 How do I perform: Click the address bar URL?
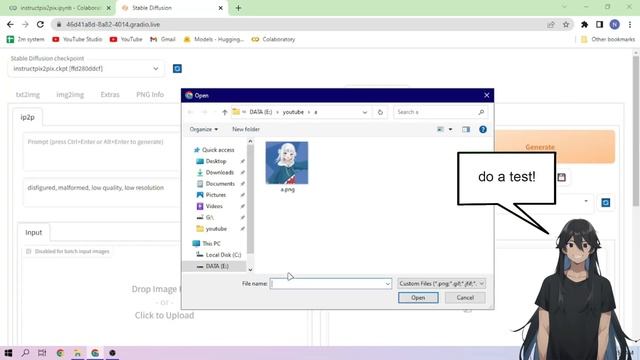click(113, 24)
